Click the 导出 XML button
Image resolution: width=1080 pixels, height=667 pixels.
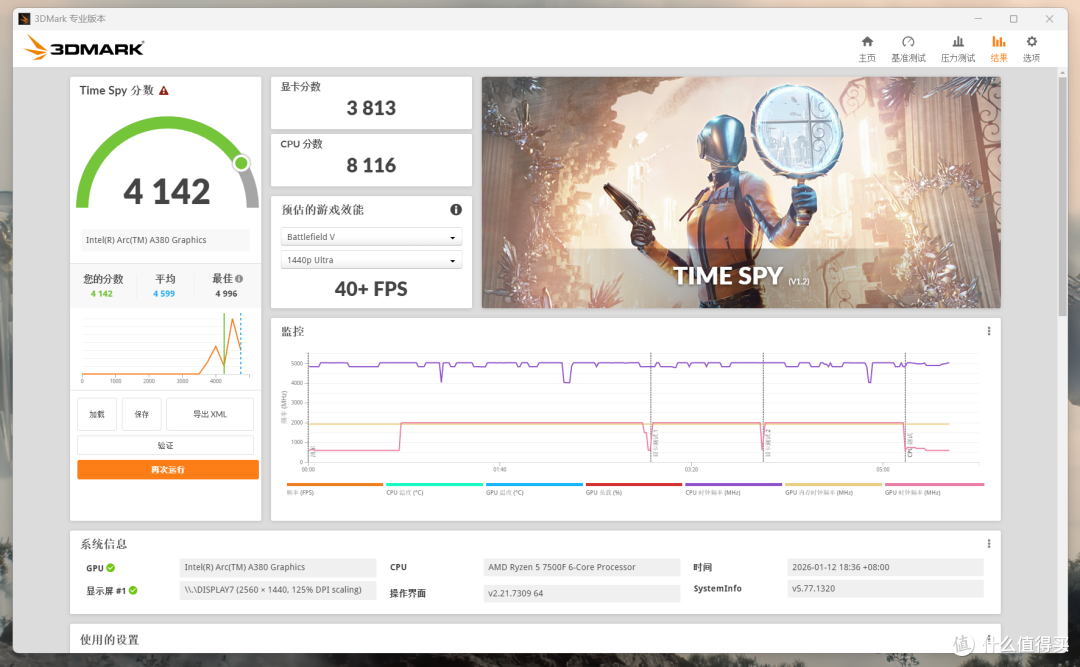pyautogui.click(x=209, y=414)
